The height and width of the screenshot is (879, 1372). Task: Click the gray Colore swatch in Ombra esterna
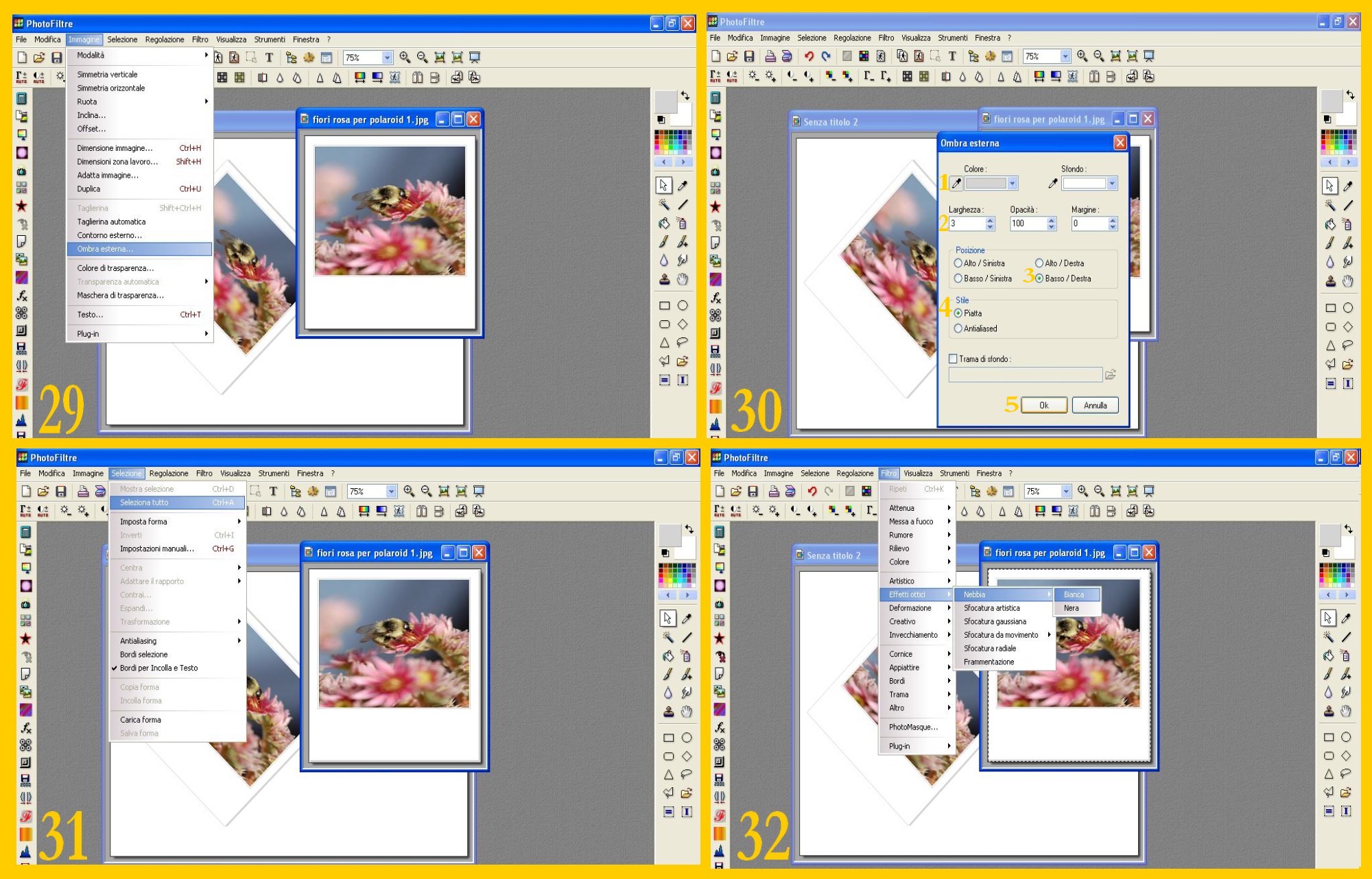pos(986,183)
